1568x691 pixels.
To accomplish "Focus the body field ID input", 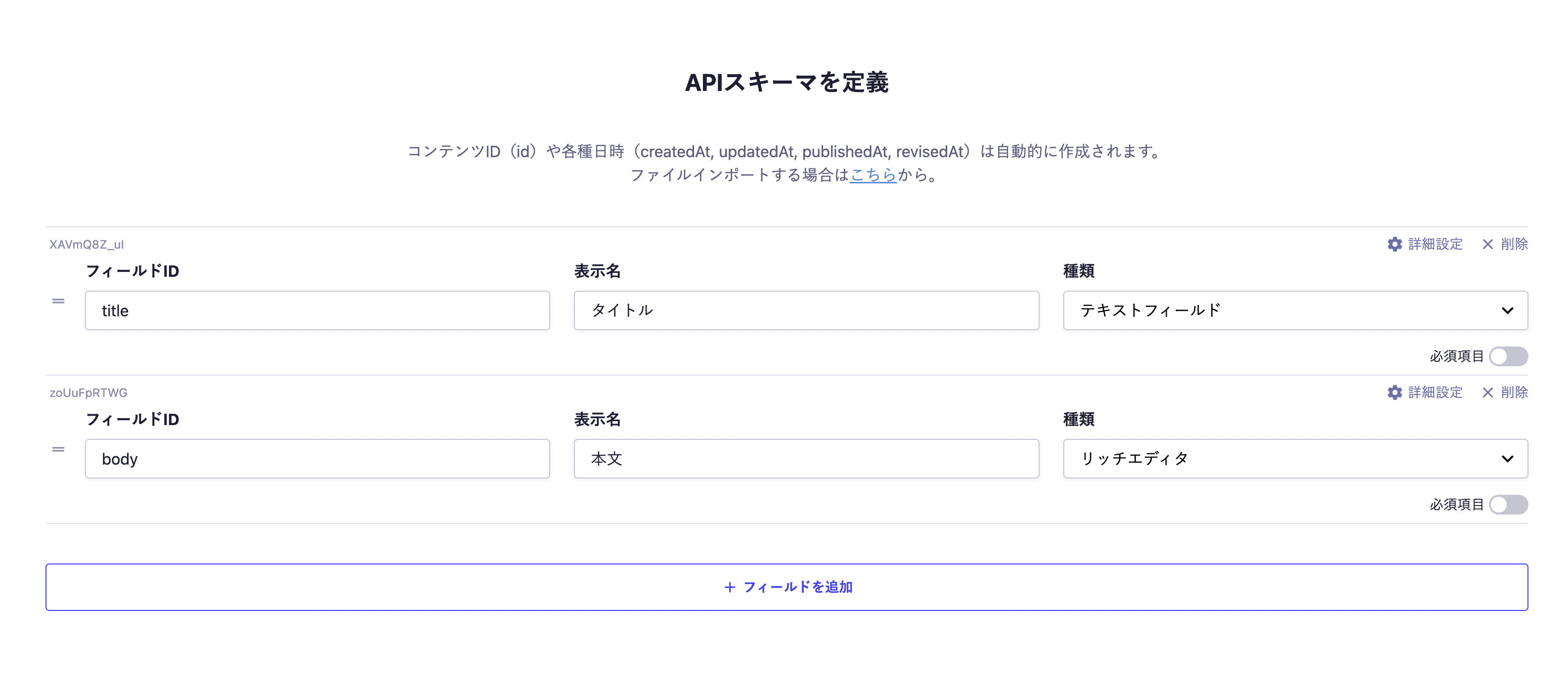I will (x=316, y=458).
